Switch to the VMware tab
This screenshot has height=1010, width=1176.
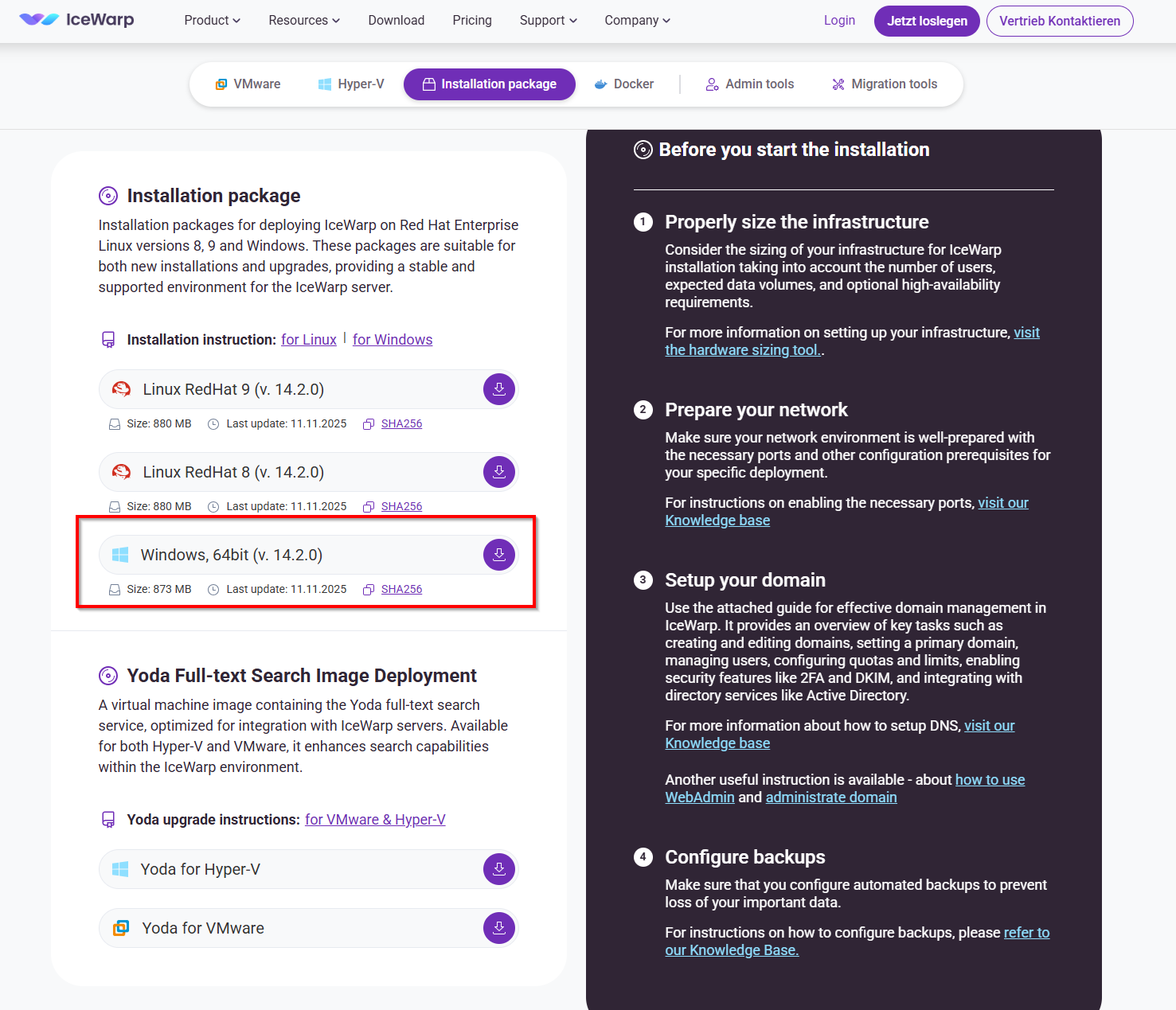tap(248, 84)
